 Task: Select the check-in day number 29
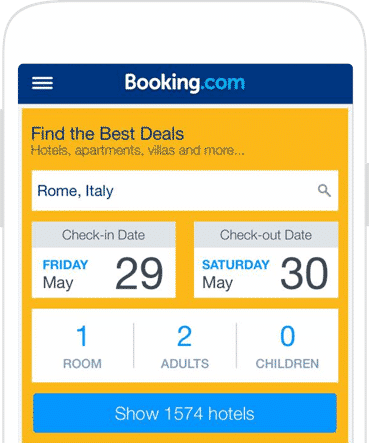tap(139, 274)
